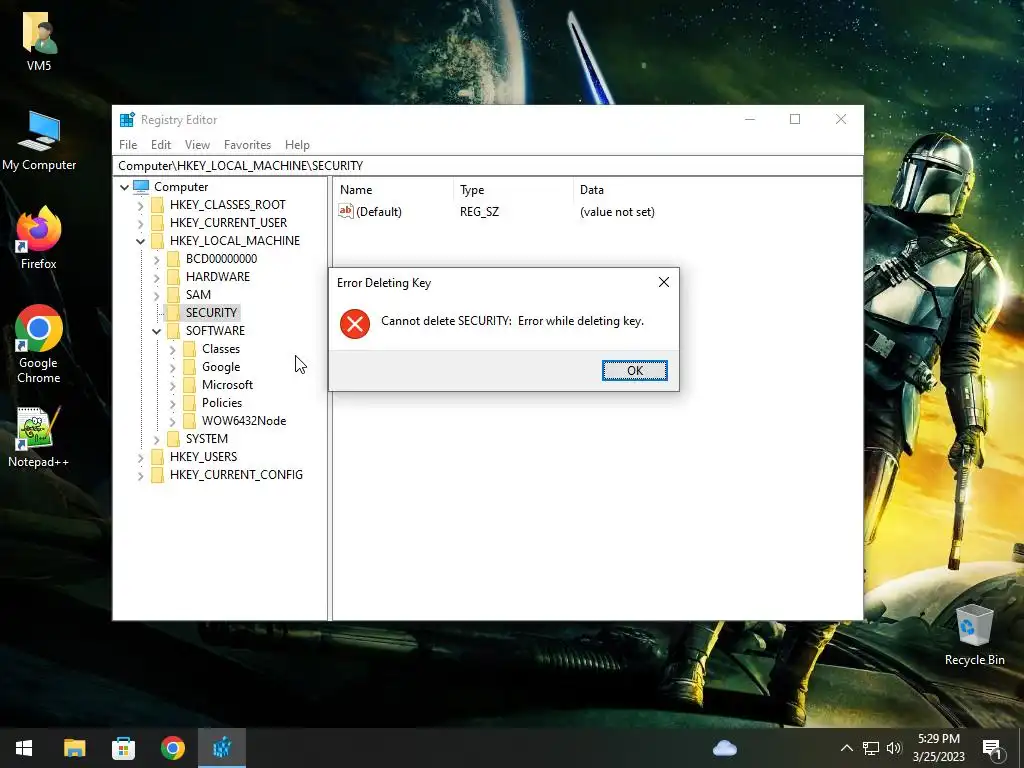Click the (Default) value string icon
The height and width of the screenshot is (768, 1024).
click(x=345, y=211)
